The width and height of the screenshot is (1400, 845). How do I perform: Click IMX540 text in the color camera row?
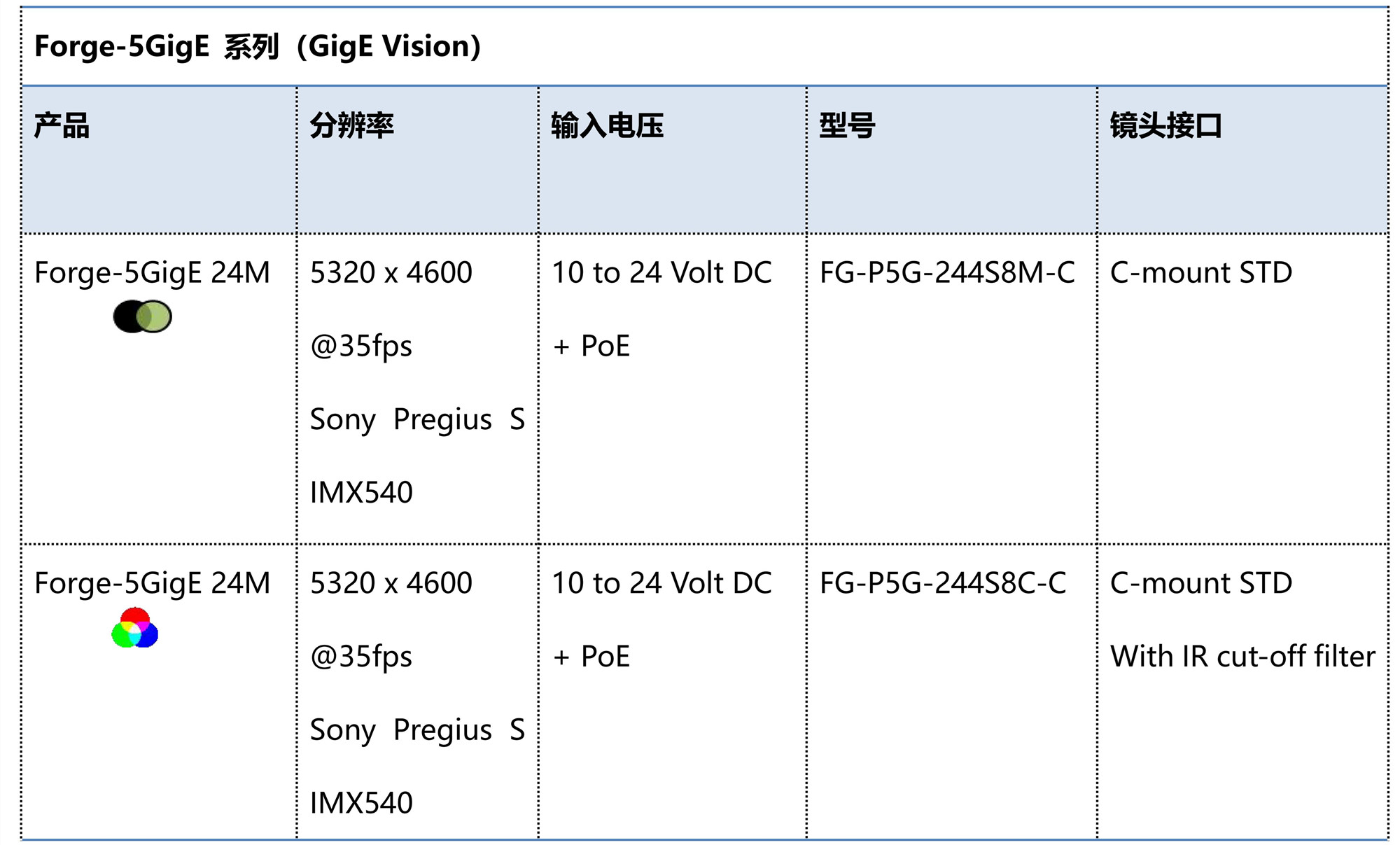pyautogui.click(x=361, y=803)
